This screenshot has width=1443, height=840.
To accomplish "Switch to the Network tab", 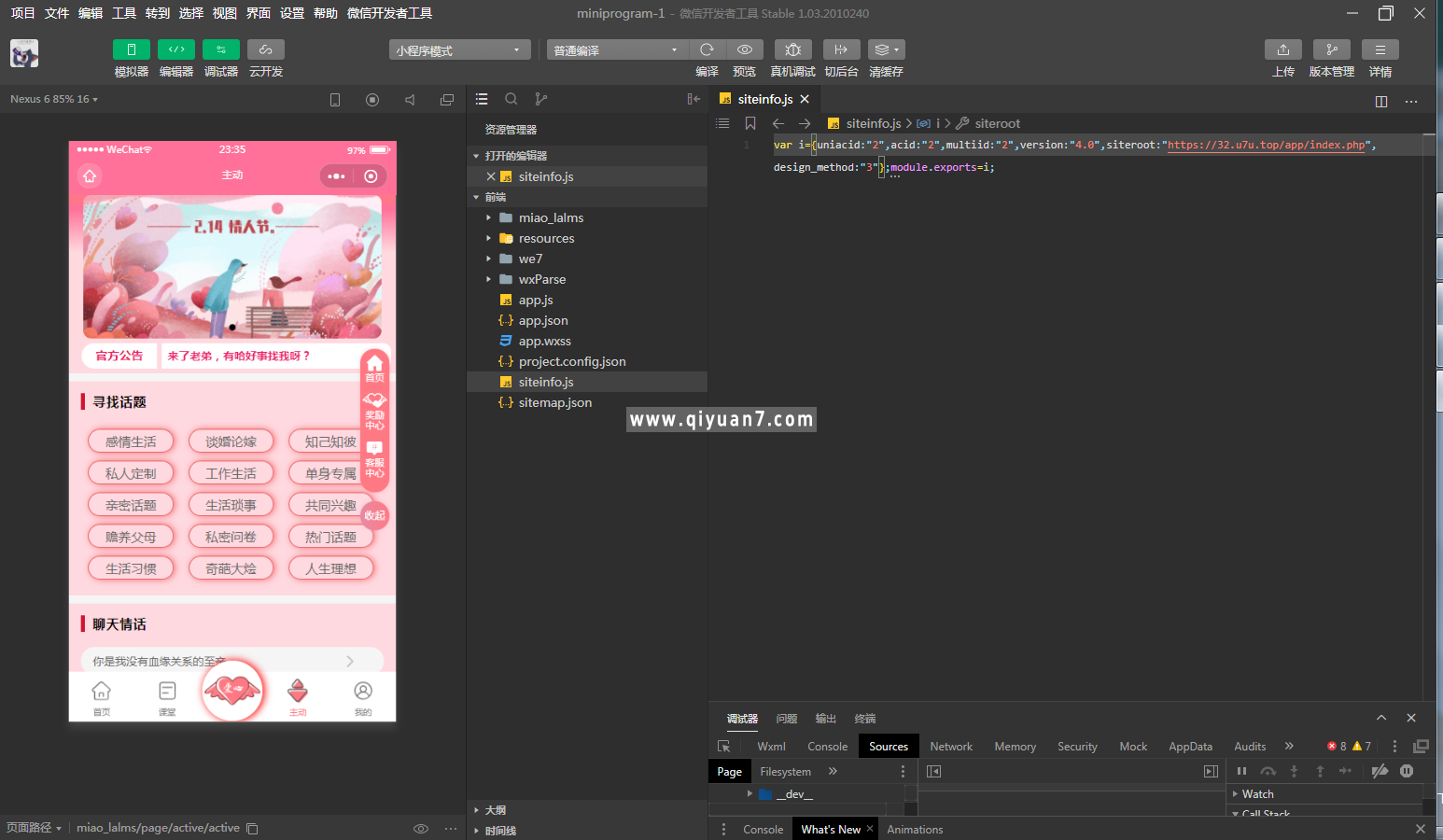I will point(950,746).
